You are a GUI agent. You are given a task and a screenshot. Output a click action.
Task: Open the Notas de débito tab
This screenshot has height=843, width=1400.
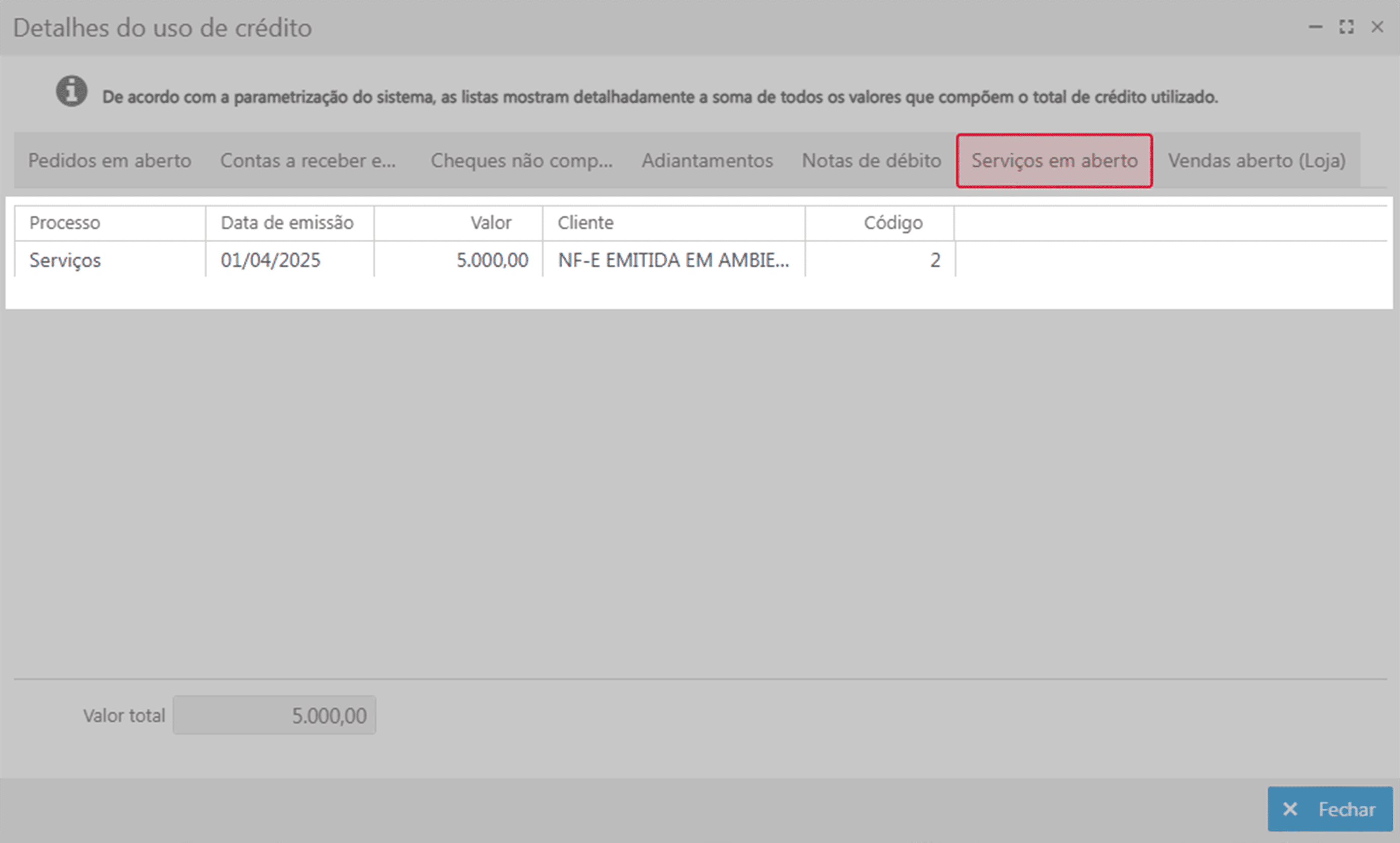871,161
